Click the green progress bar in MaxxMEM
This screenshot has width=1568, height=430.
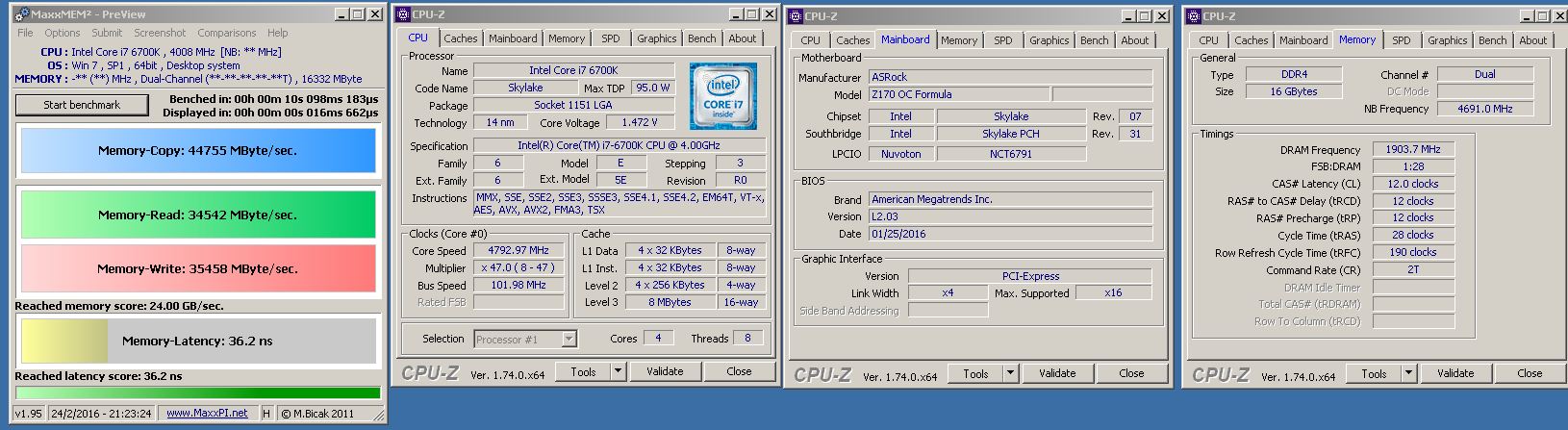coord(197,392)
